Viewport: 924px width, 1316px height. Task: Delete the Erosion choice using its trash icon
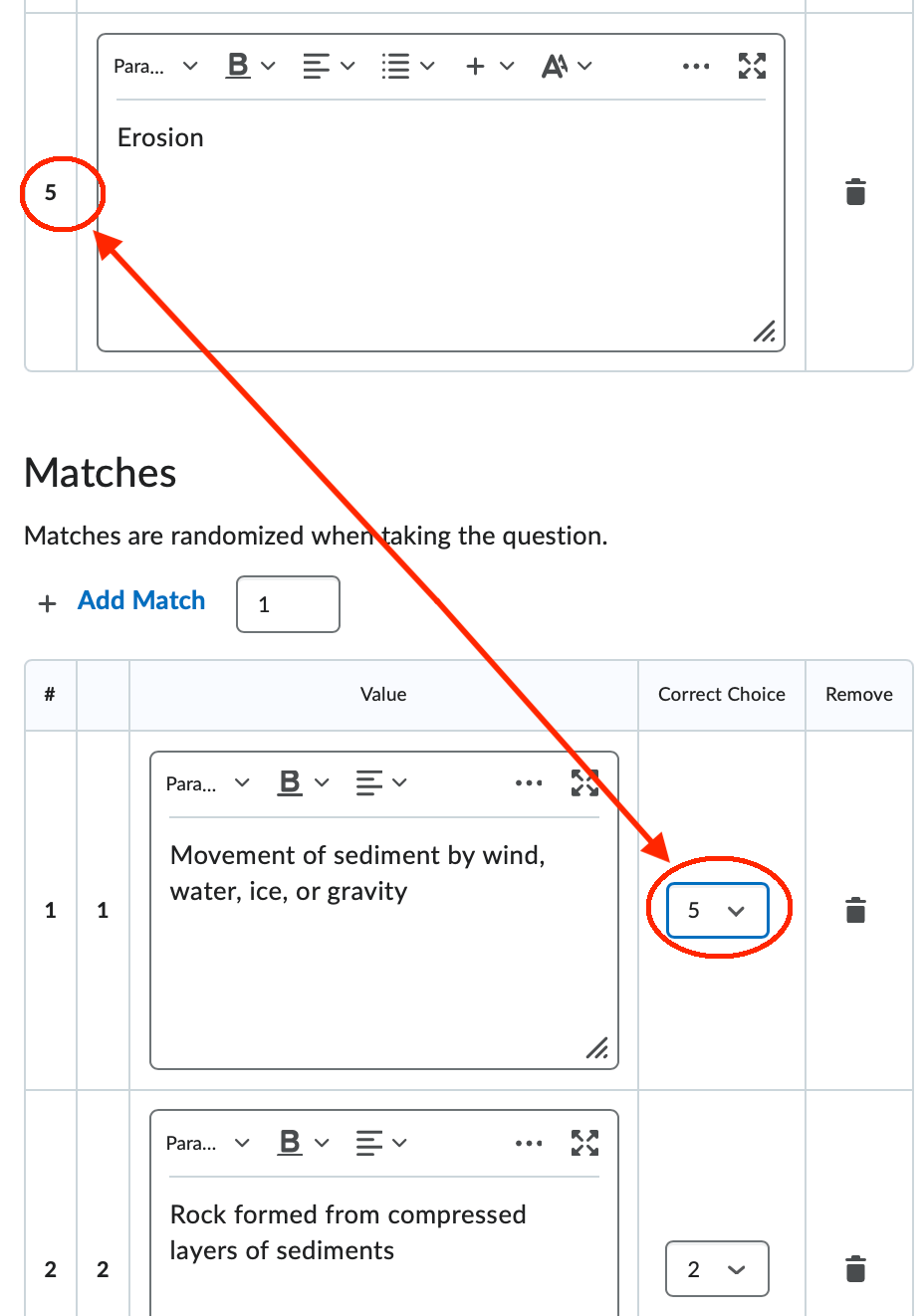tap(856, 192)
